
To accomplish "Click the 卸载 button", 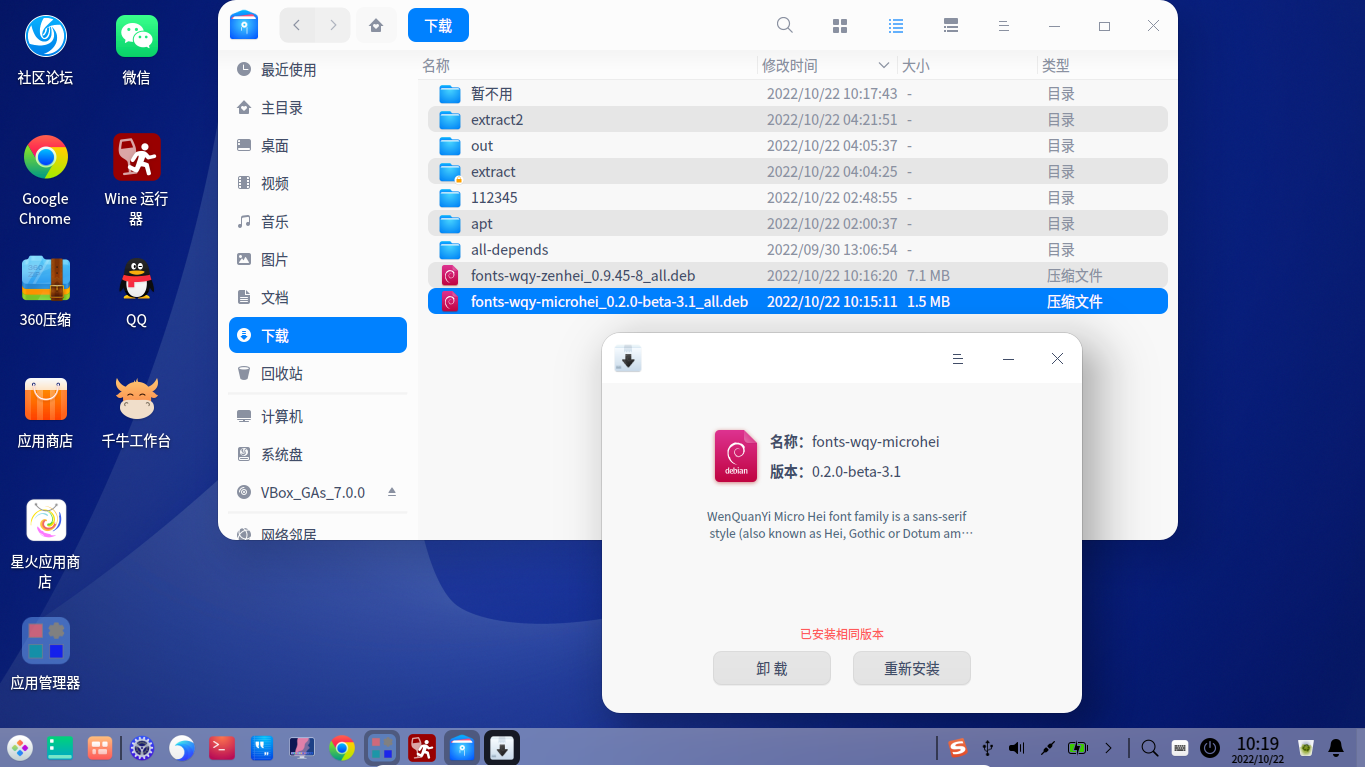I will 771,668.
